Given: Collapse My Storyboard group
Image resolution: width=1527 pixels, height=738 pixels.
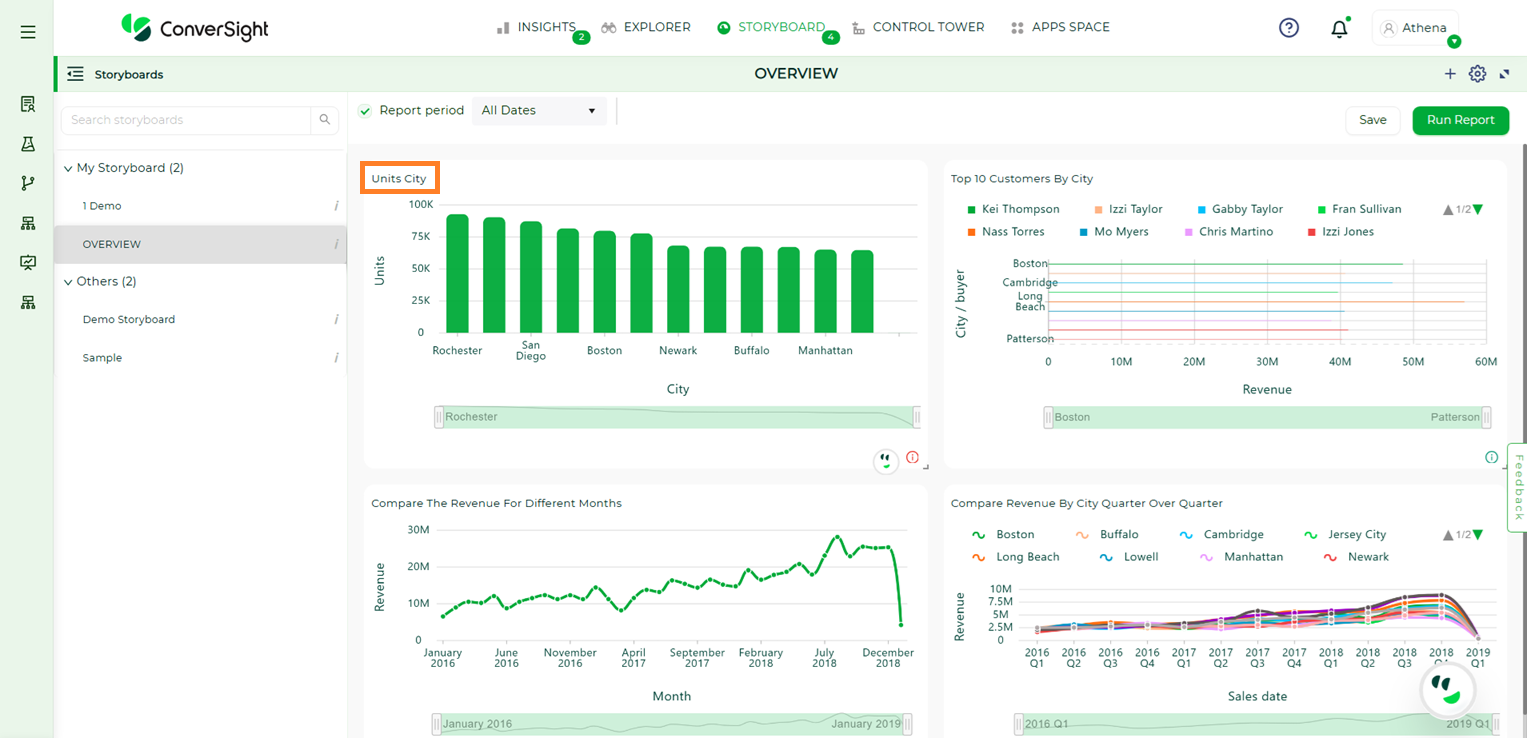Looking at the screenshot, I should (x=68, y=168).
